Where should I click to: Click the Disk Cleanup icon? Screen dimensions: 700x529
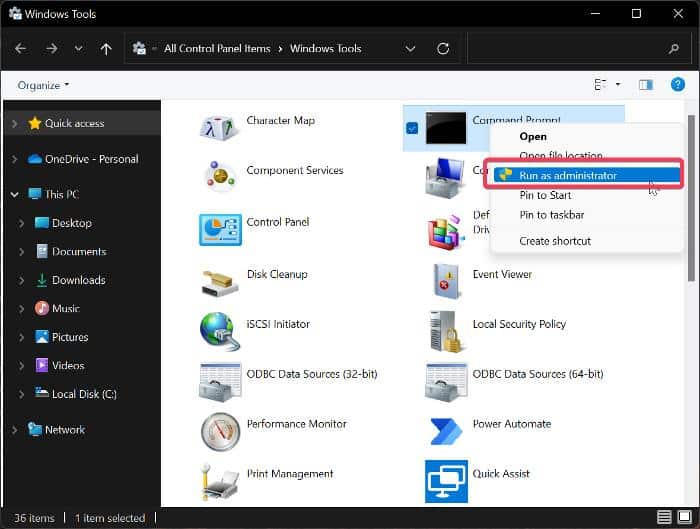point(219,281)
